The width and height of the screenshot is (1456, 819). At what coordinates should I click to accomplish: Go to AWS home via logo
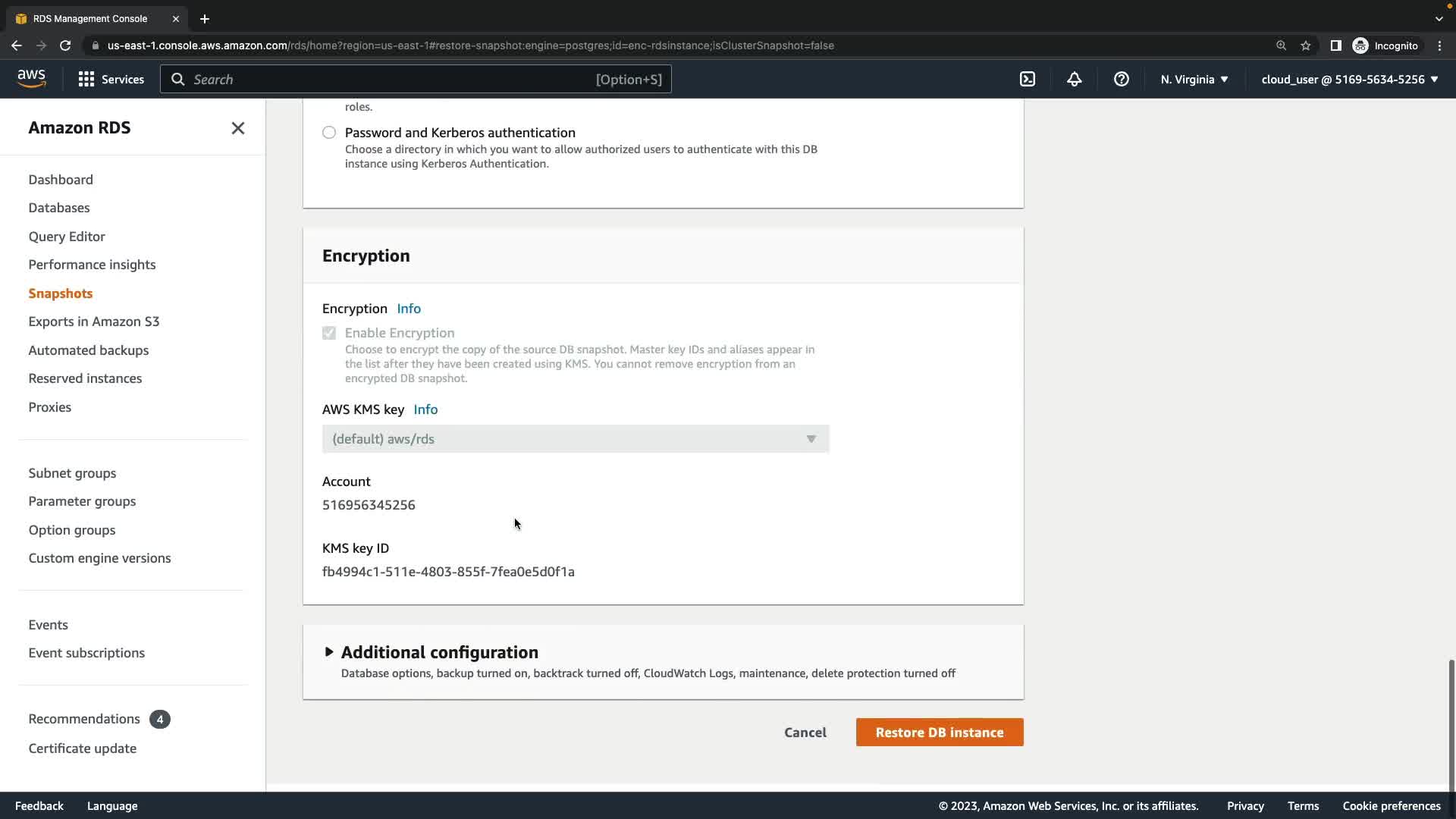coord(31,79)
